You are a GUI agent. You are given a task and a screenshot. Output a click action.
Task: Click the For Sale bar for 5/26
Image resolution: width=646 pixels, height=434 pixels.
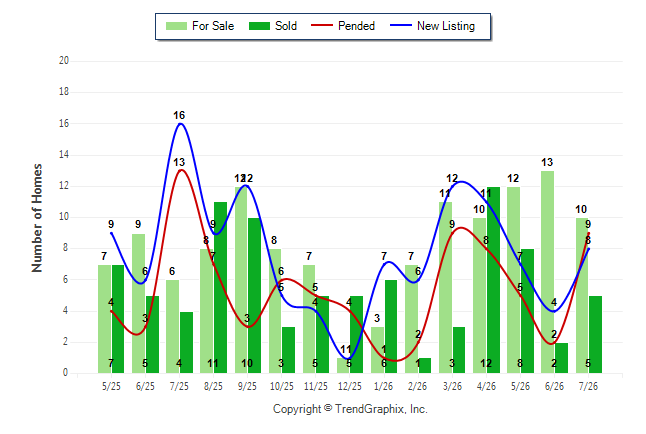tap(513, 280)
